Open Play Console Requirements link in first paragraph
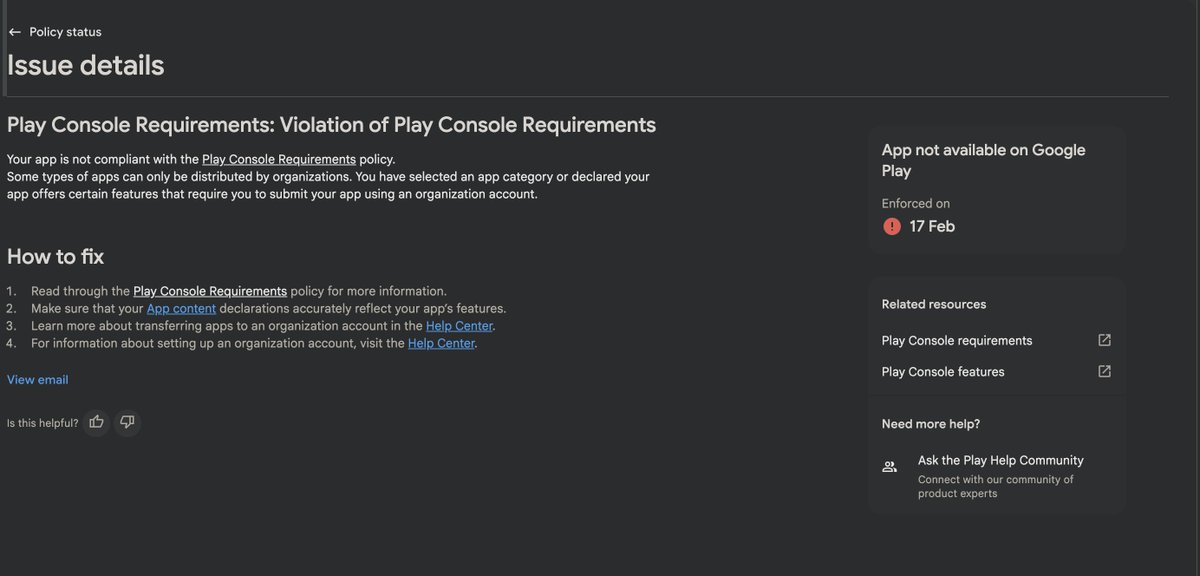 point(279,159)
